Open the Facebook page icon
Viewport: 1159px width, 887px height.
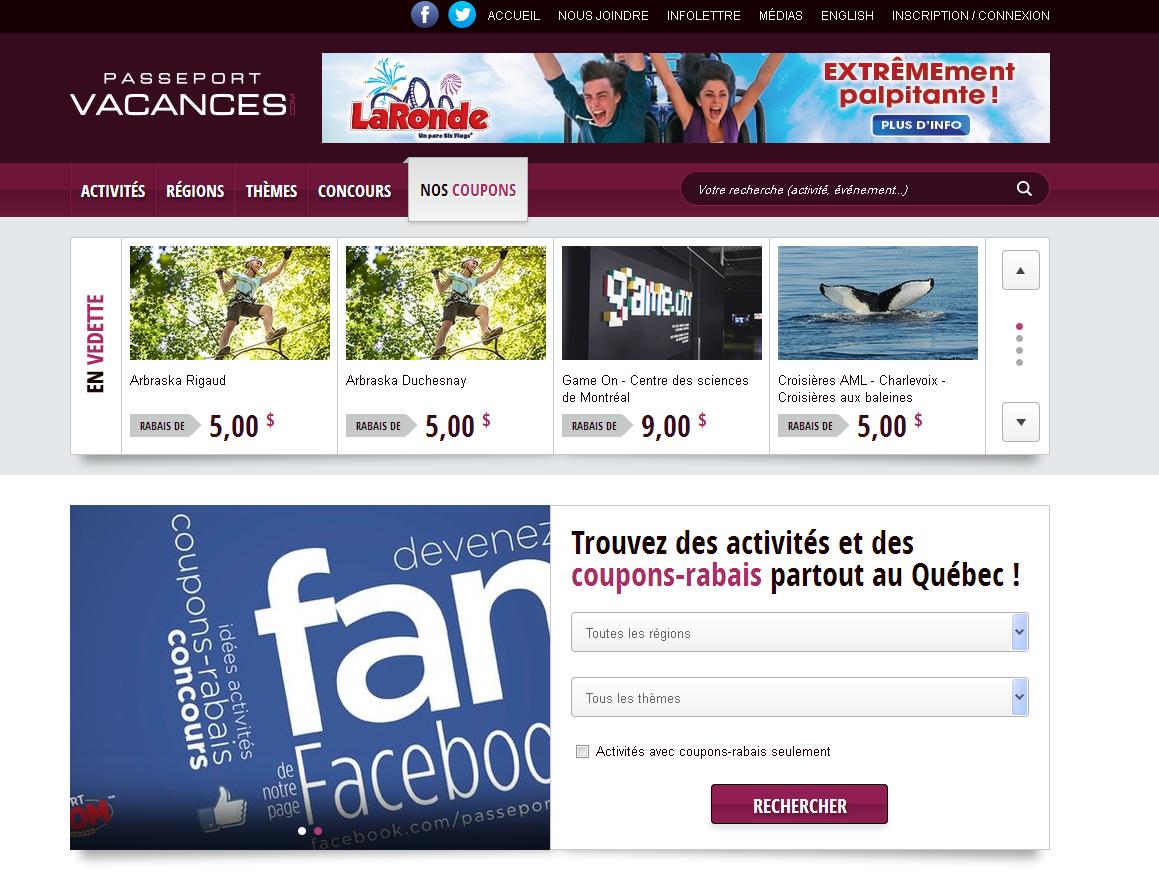pyautogui.click(x=424, y=15)
